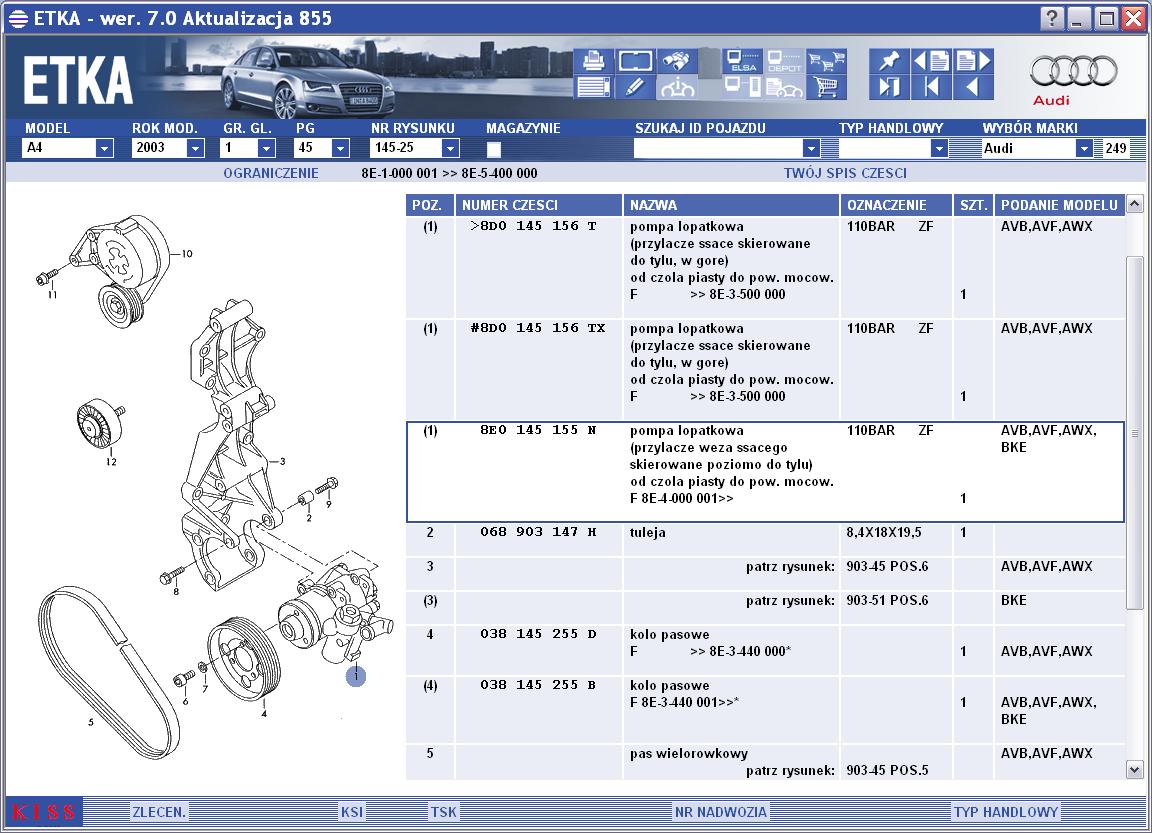Click TSK in the status bar

(444, 812)
